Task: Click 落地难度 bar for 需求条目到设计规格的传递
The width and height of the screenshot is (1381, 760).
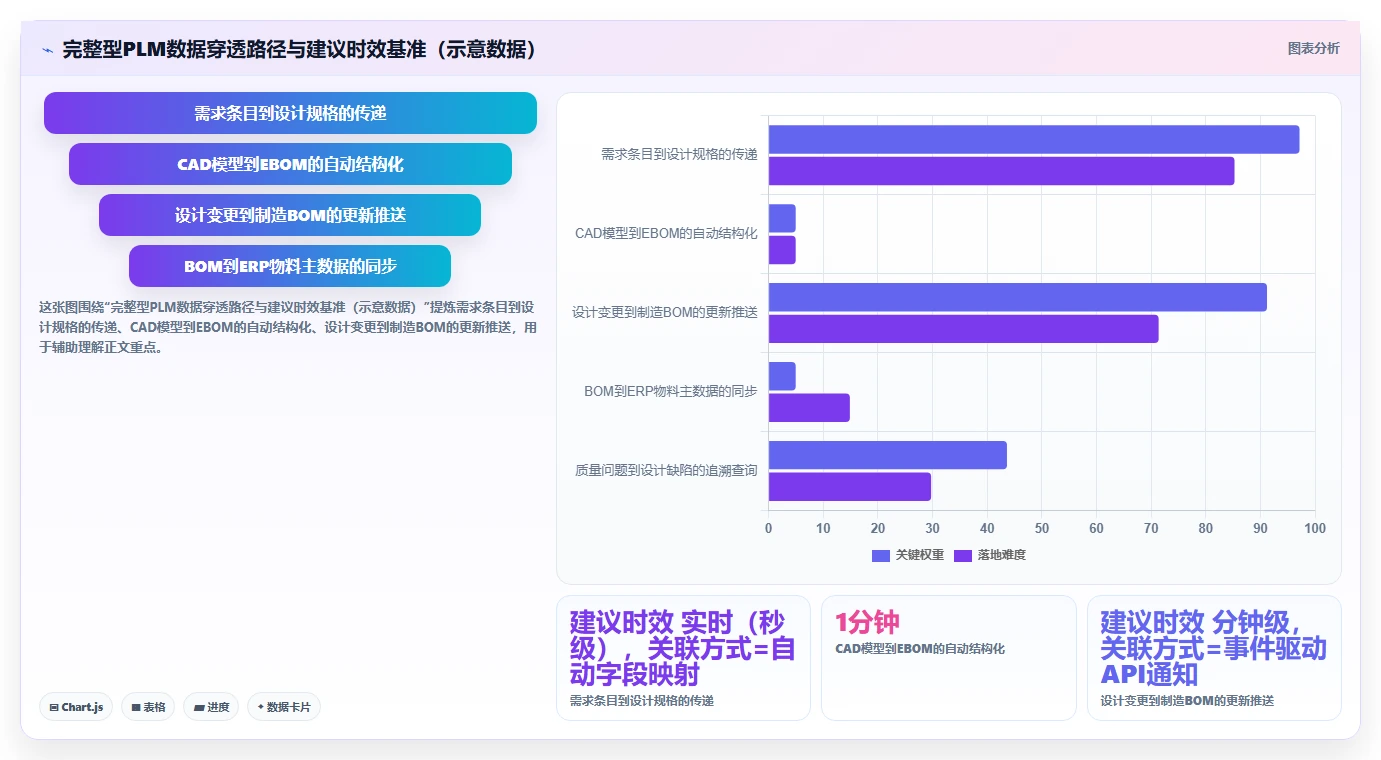Action: point(1001,171)
